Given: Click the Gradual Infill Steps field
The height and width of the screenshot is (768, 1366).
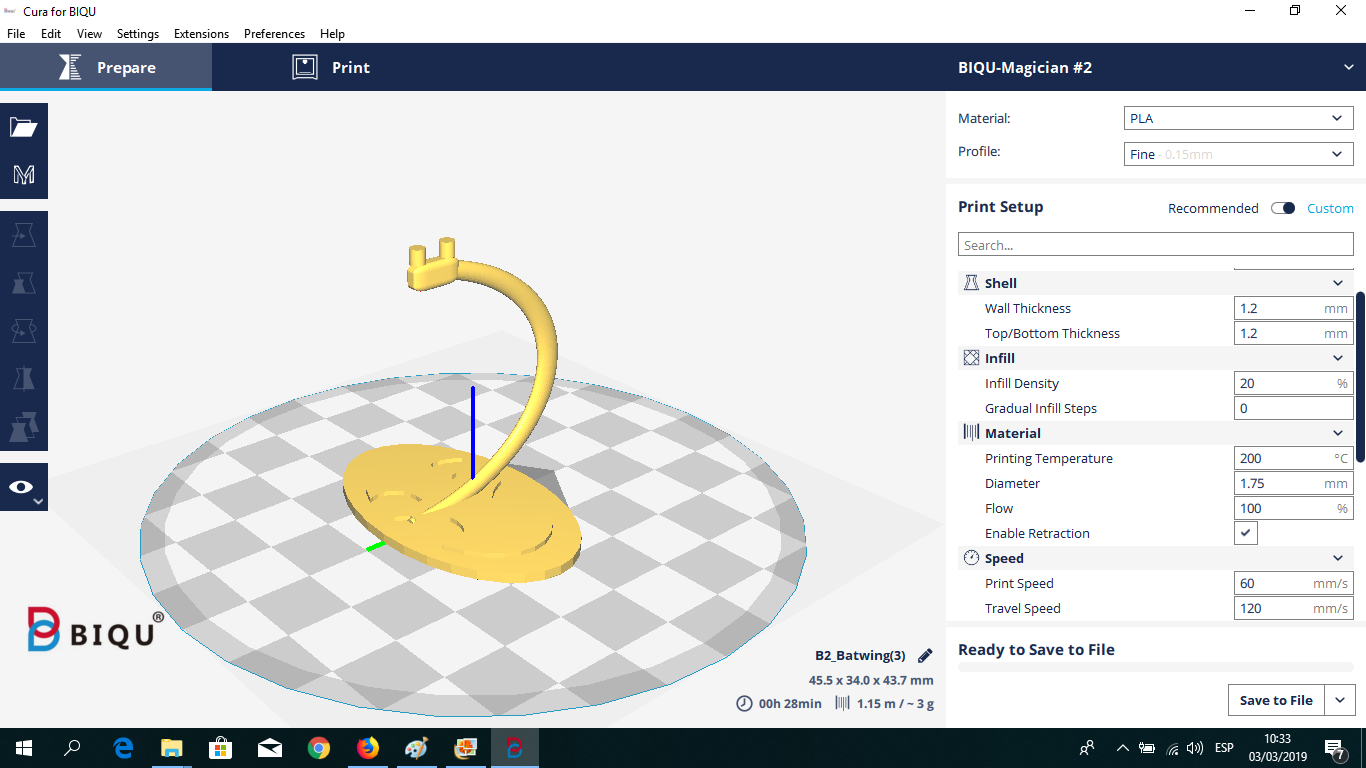Looking at the screenshot, I should coord(1294,408).
